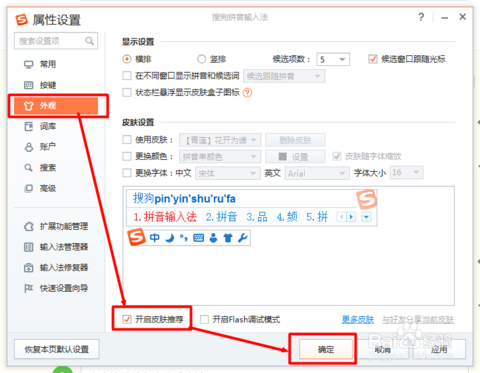Toggle the 开启皮肤推荐 checkbox
This screenshot has width=480, height=373.
click(x=127, y=319)
